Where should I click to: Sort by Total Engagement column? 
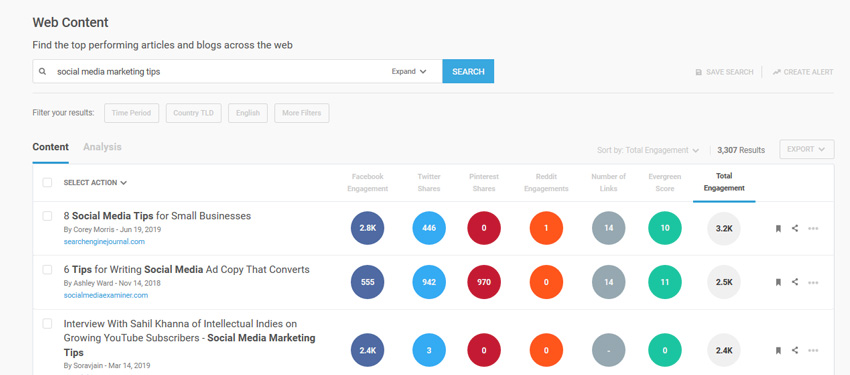(724, 182)
